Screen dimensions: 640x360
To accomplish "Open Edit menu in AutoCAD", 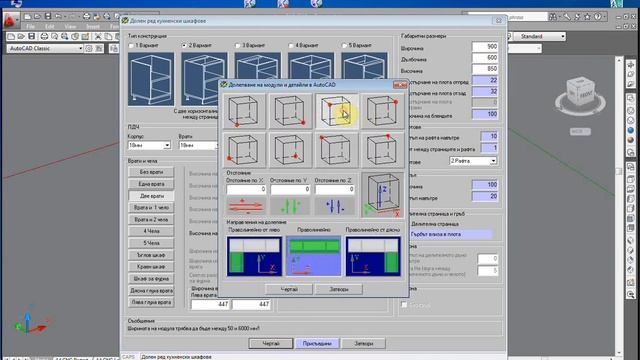I will click(50, 27).
